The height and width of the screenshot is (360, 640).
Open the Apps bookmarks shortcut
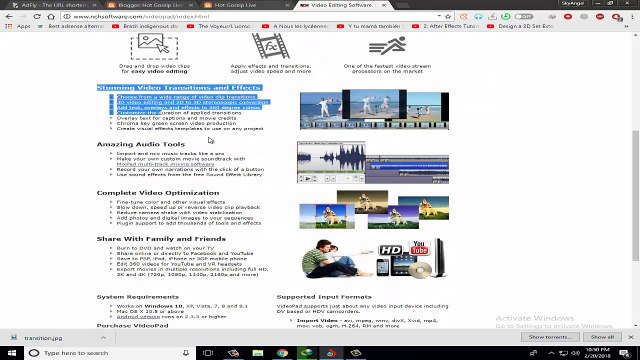18,26
